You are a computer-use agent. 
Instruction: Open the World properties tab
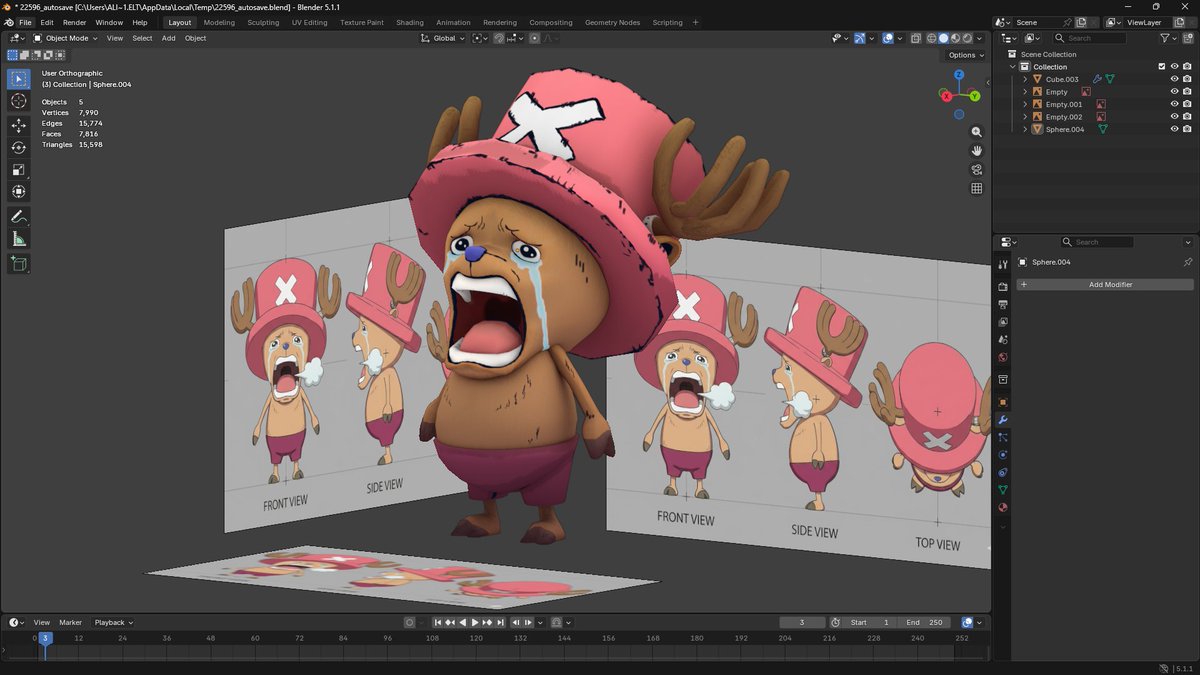coord(1003,357)
